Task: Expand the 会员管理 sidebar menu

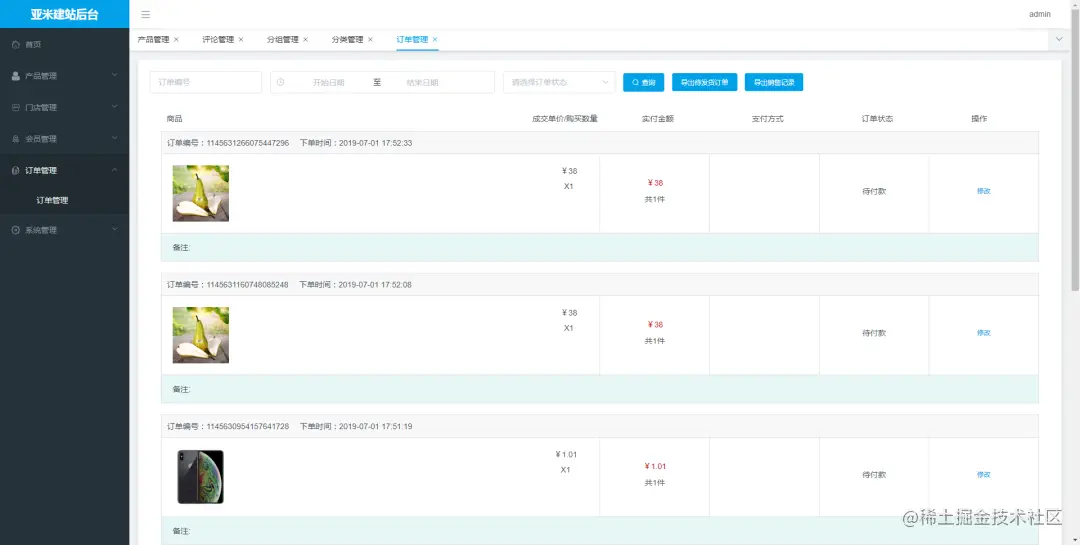Action: click(115, 138)
